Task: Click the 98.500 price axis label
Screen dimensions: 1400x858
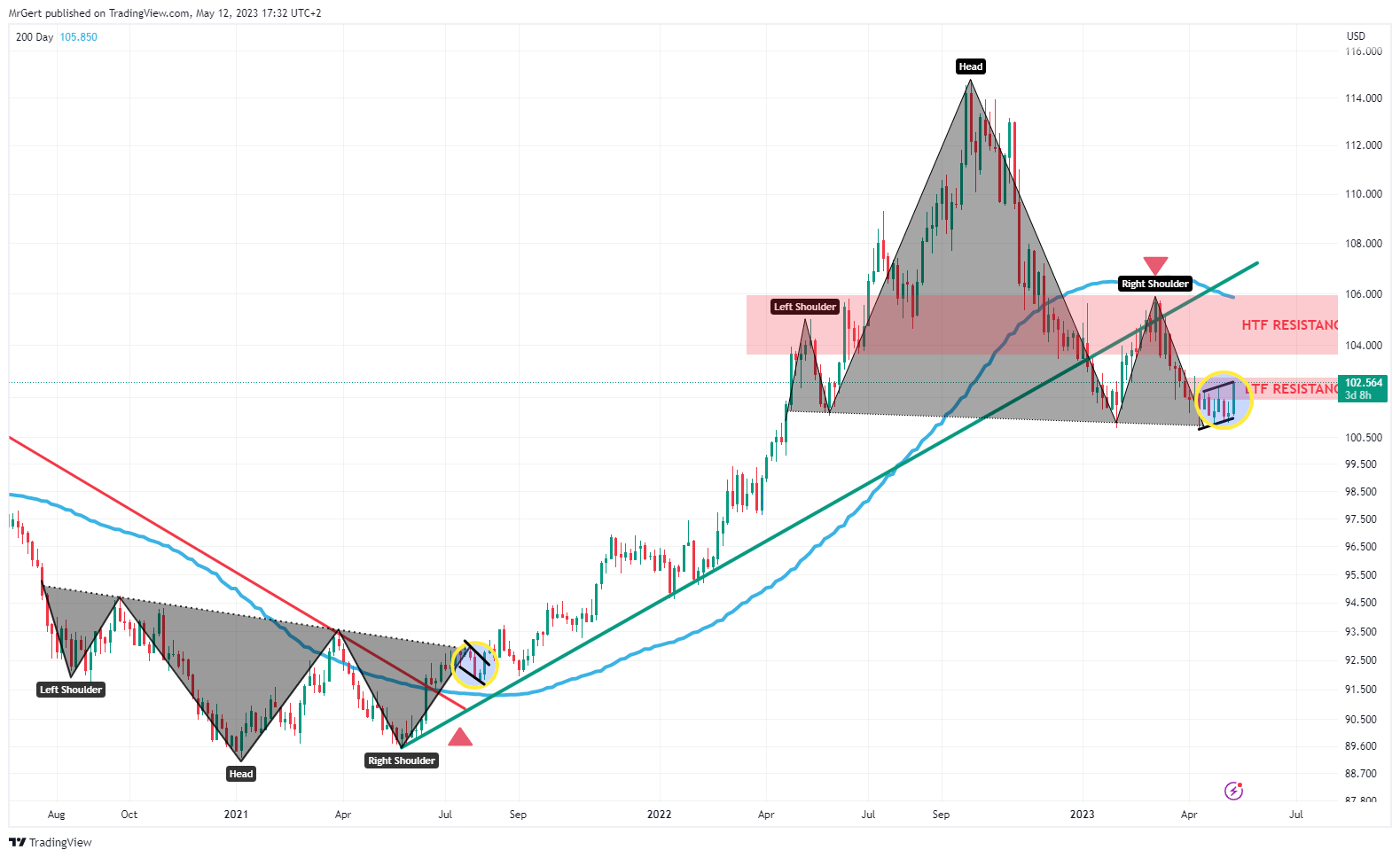Action: (x=1361, y=492)
